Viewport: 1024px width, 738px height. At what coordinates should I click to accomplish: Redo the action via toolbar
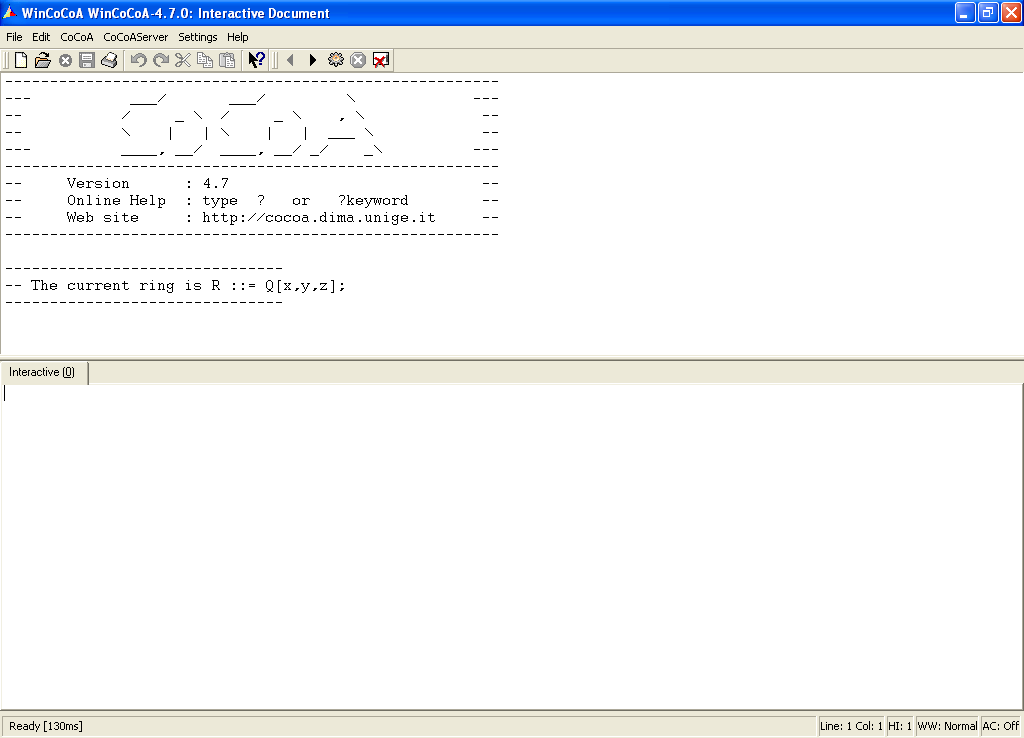tap(161, 60)
